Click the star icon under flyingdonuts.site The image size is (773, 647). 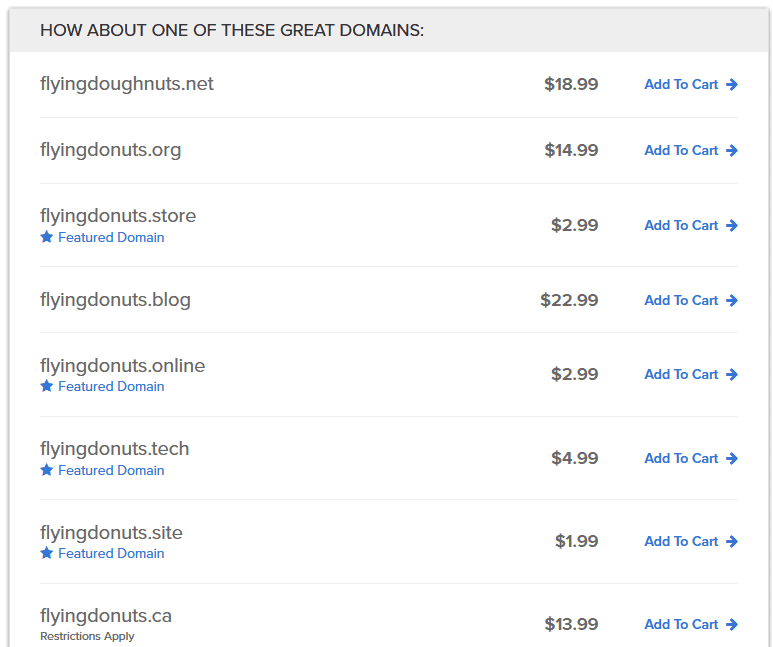(x=47, y=553)
